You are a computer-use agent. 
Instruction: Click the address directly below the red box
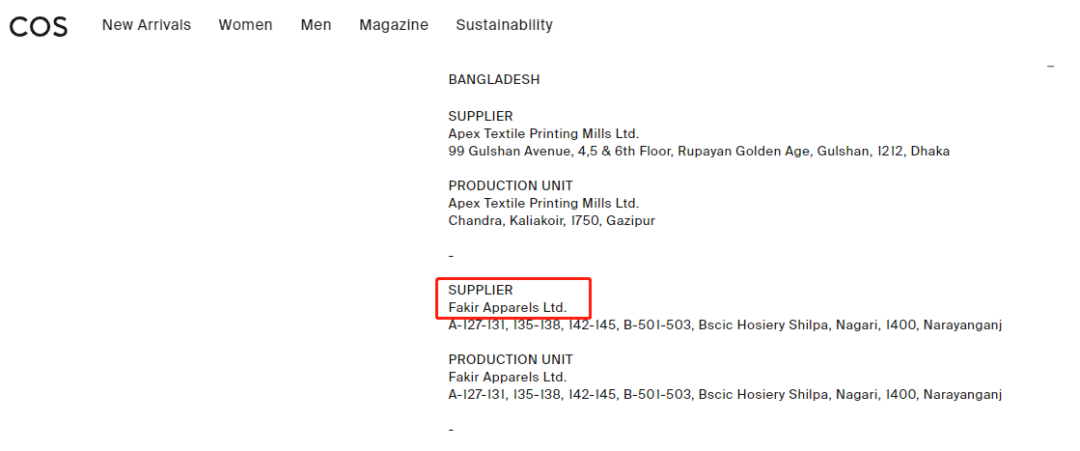coord(724,325)
